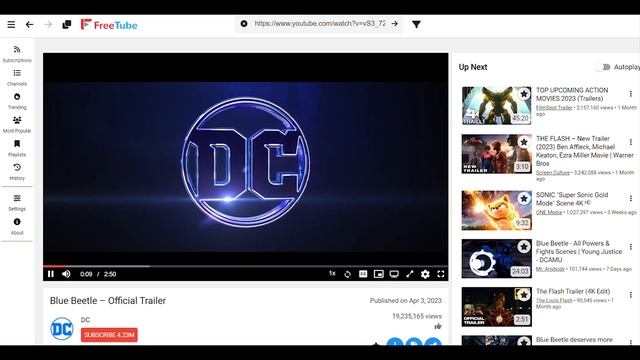Toggle theater mode in the player
The image size is (640, 360).
coord(394,274)
